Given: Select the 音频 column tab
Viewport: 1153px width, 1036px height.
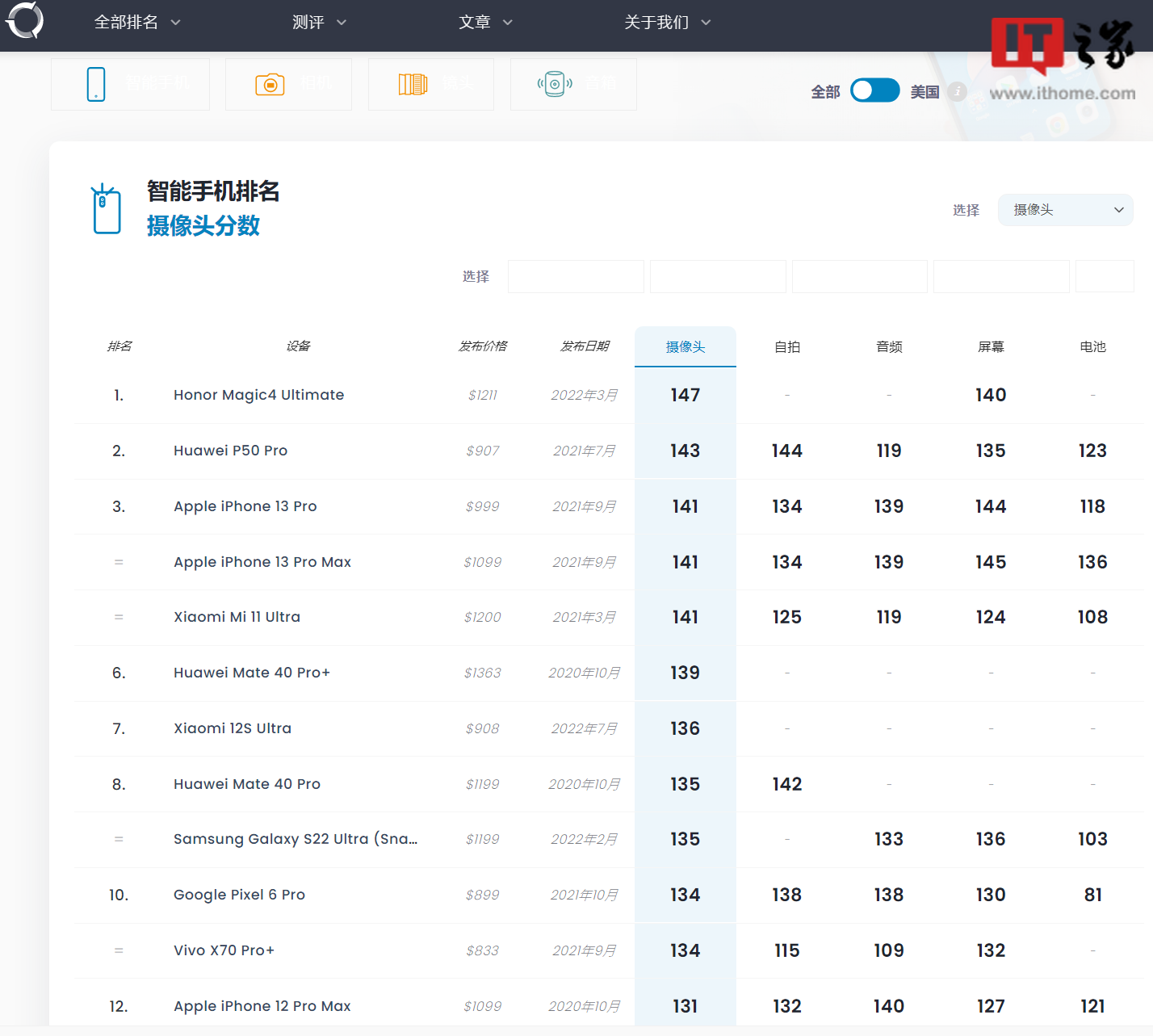Looking at the screenshot, I should (889, 346).
